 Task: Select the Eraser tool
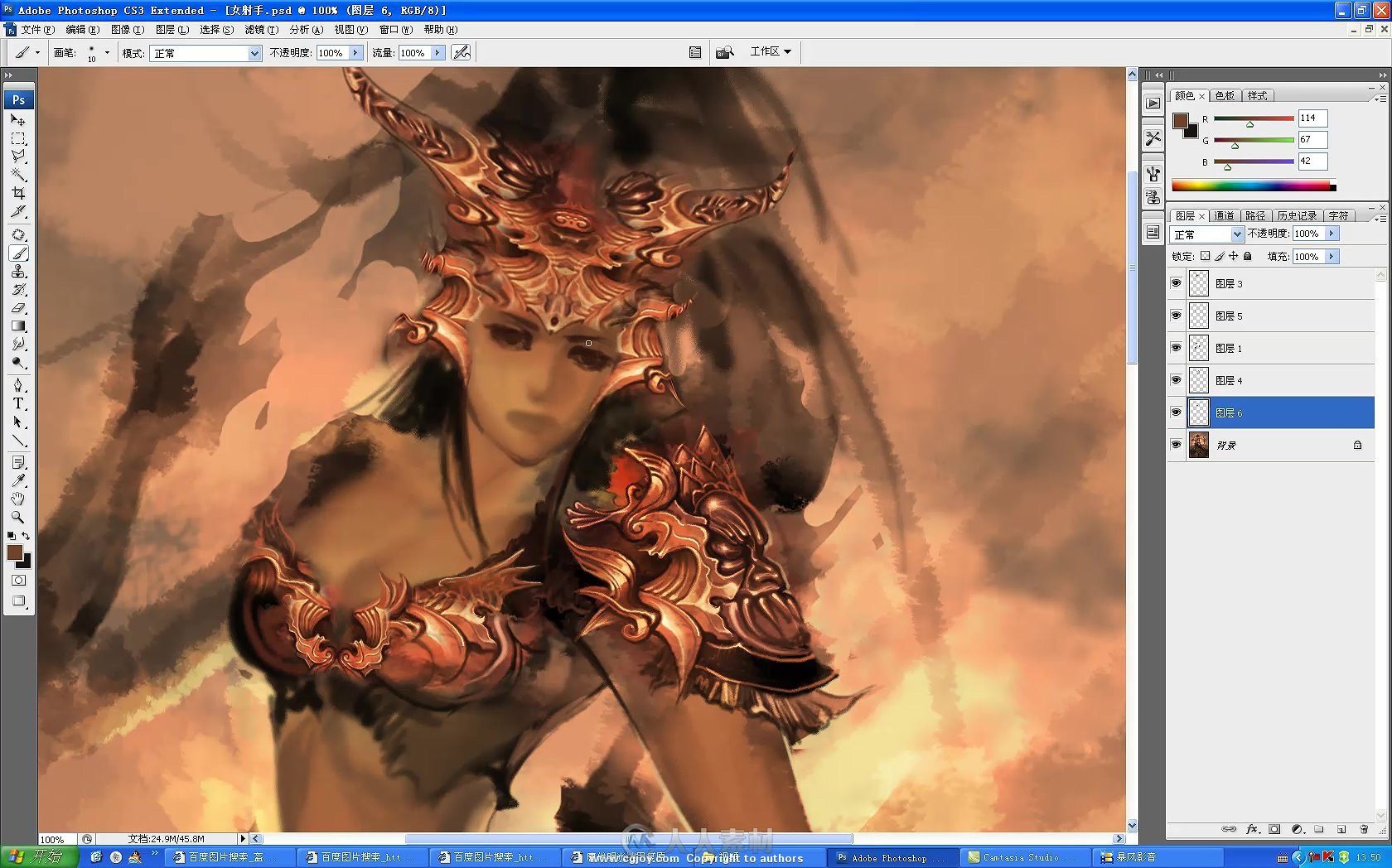18,307
